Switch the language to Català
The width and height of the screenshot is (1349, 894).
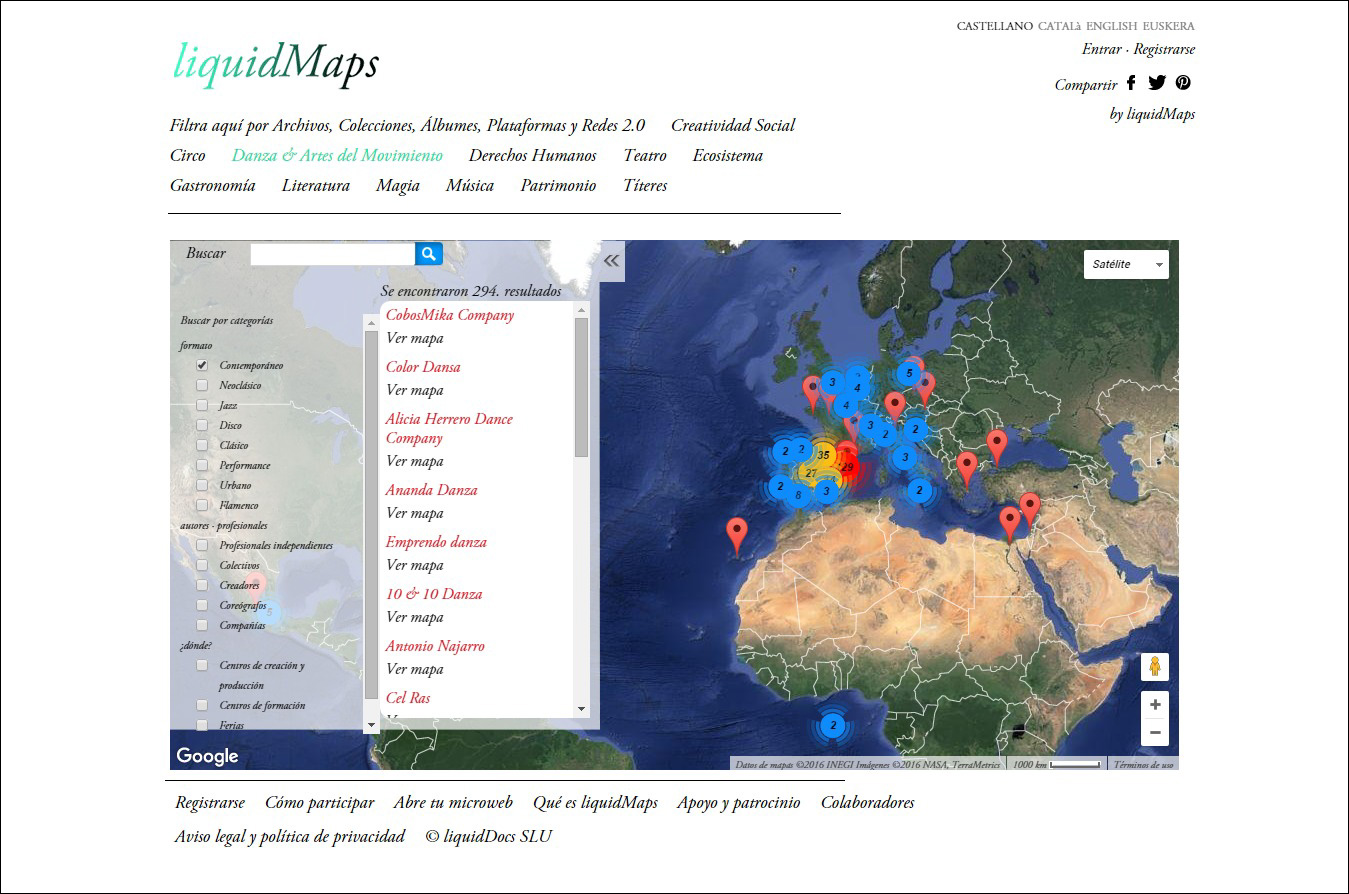pos(1060,26)
